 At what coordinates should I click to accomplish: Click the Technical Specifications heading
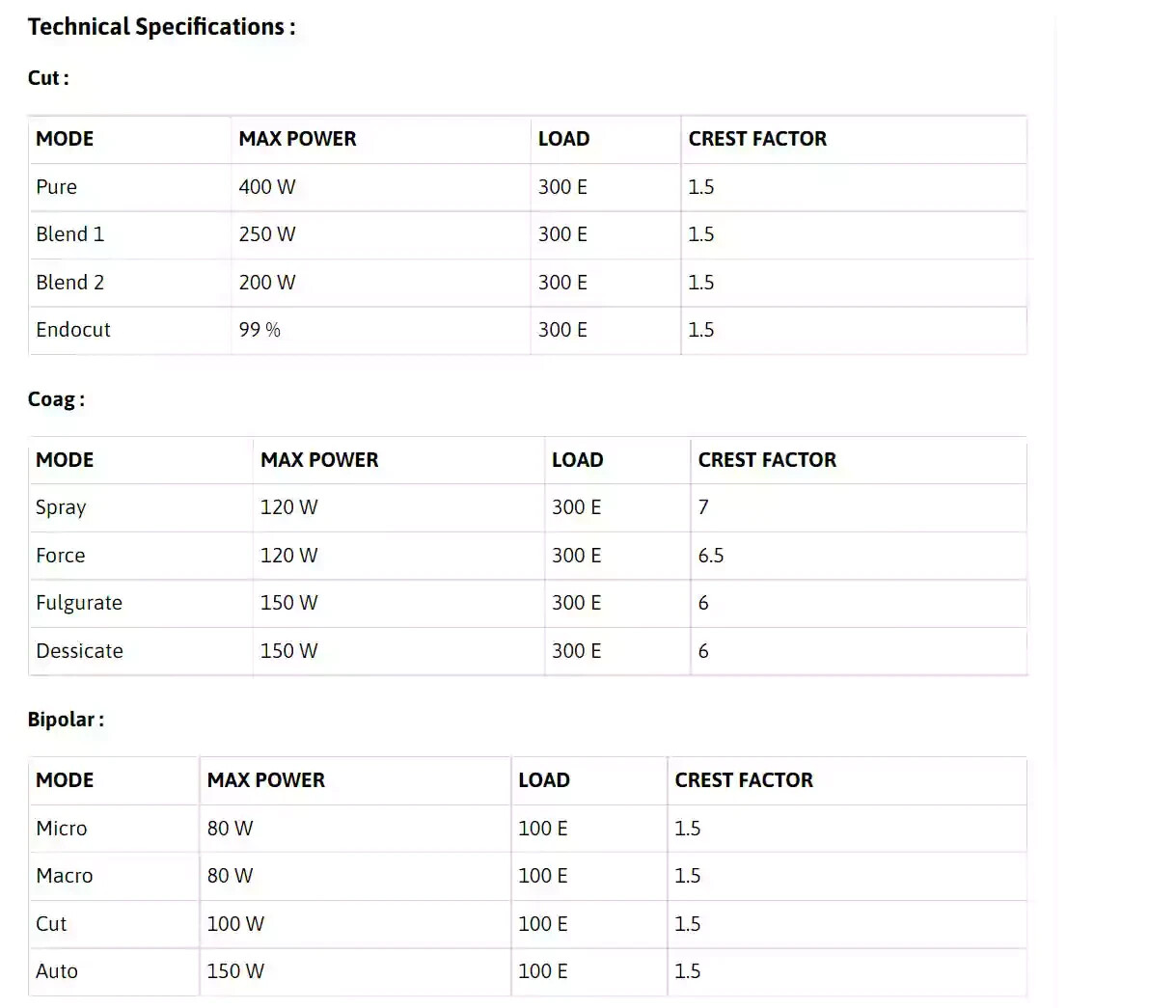tap(161, 27)
